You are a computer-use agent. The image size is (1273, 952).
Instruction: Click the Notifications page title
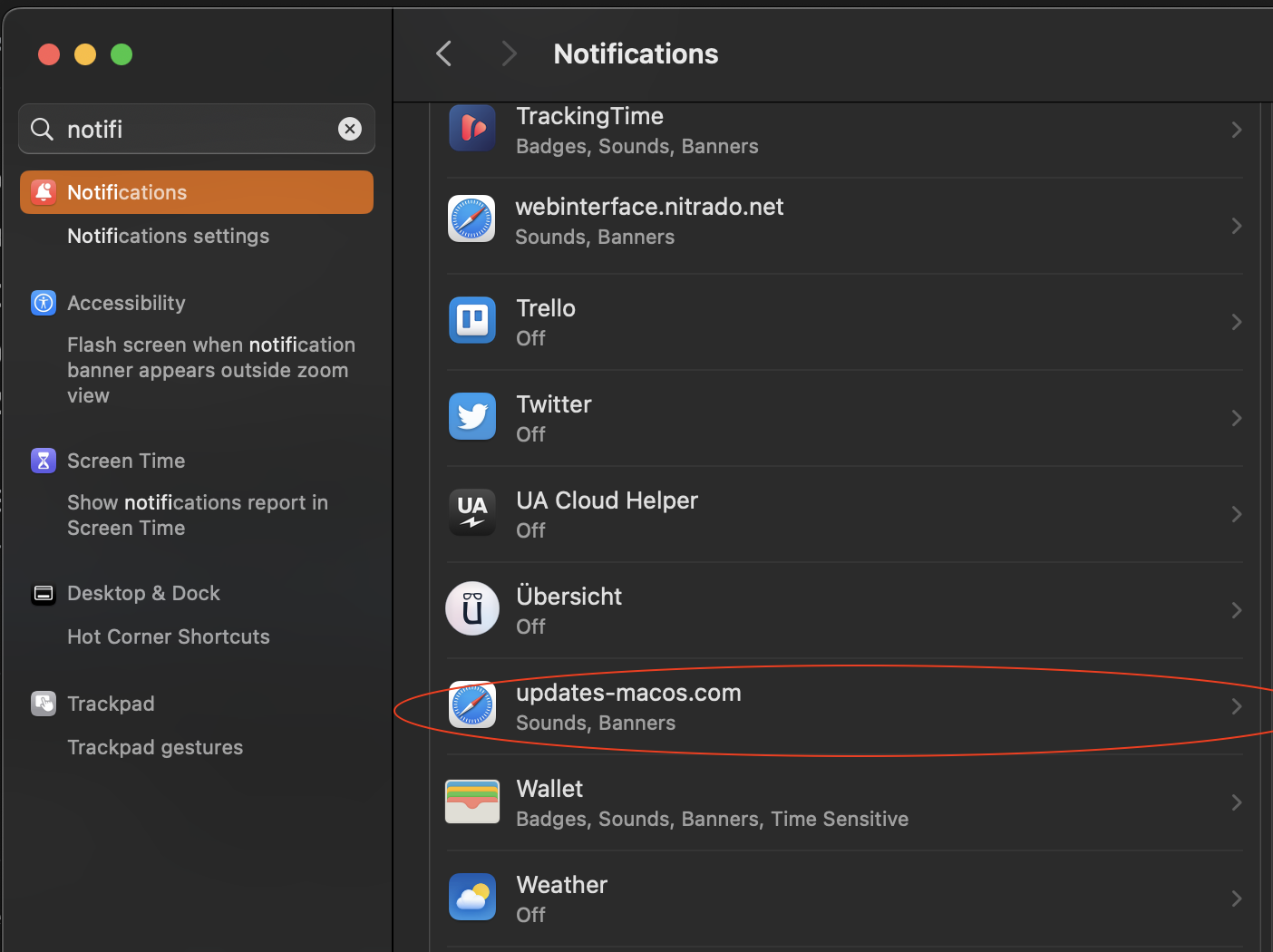tap(636, 53)
